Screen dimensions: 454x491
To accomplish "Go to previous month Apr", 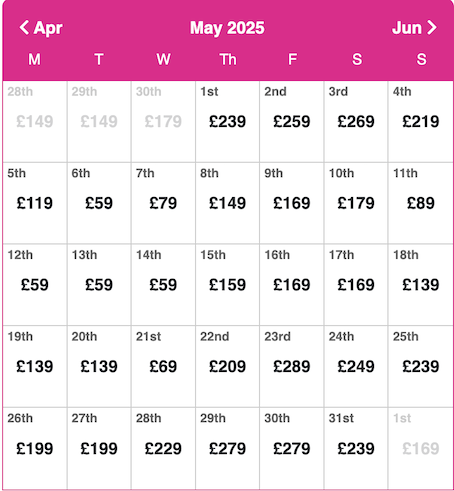I will coord(41,28).
